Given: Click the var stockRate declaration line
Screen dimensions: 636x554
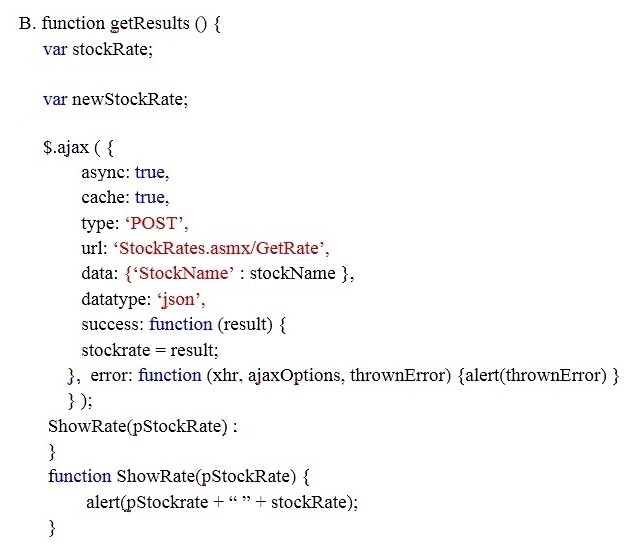Looking at the screenshot, I should tap(98, 49).
